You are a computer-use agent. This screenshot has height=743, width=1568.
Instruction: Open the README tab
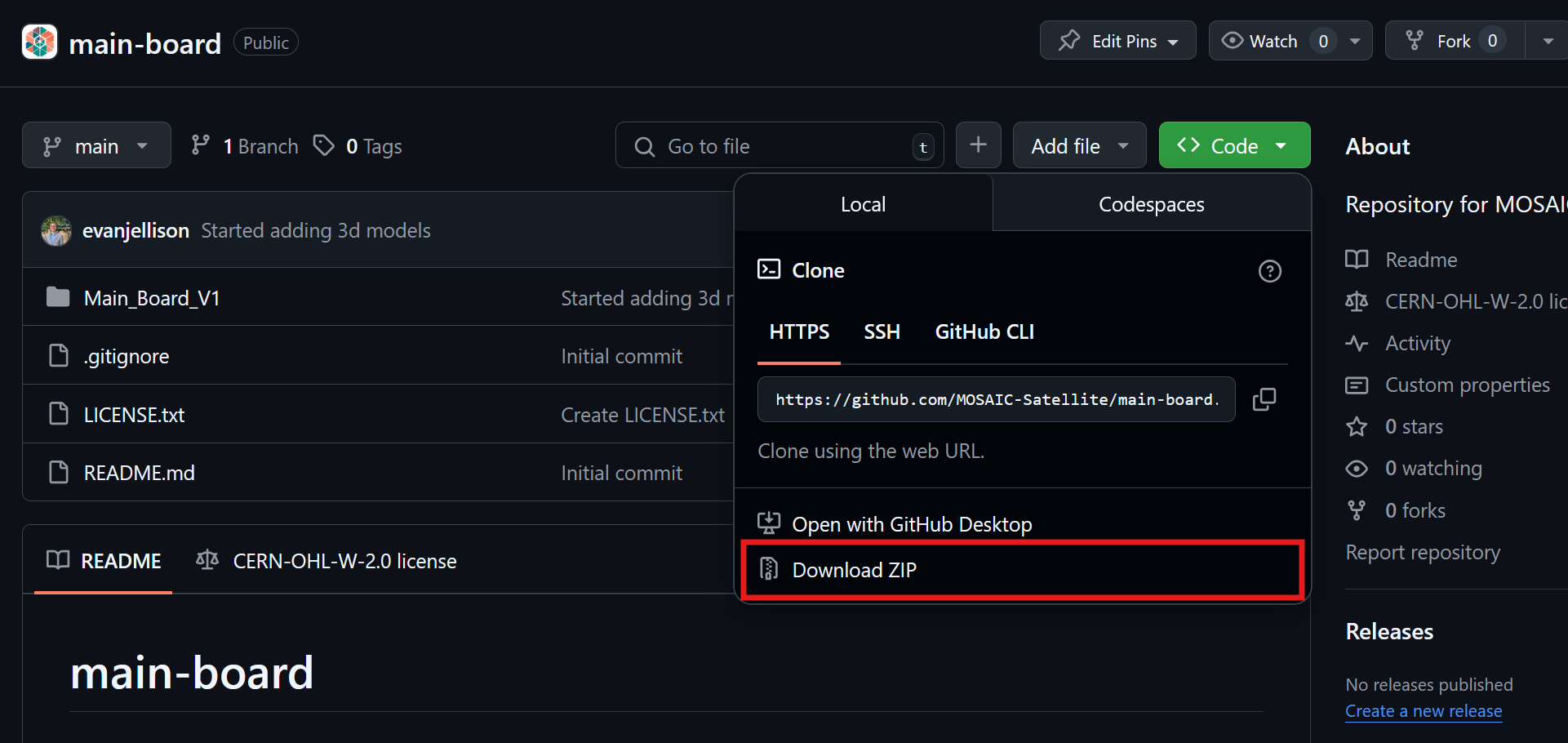point(104,561)
